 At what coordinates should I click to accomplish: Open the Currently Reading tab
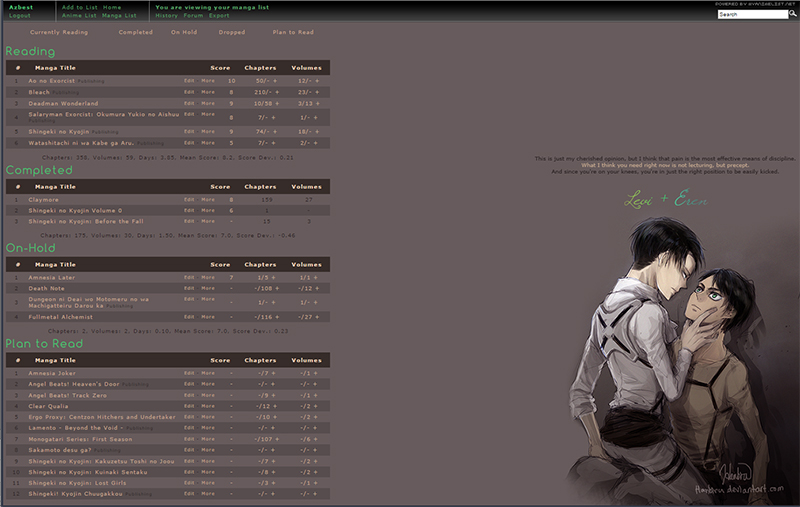click(59, 32)
